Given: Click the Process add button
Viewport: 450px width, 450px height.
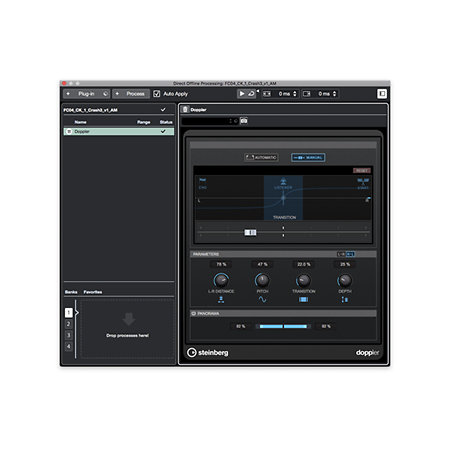Looking at the screenshot, I should point(131,94).
